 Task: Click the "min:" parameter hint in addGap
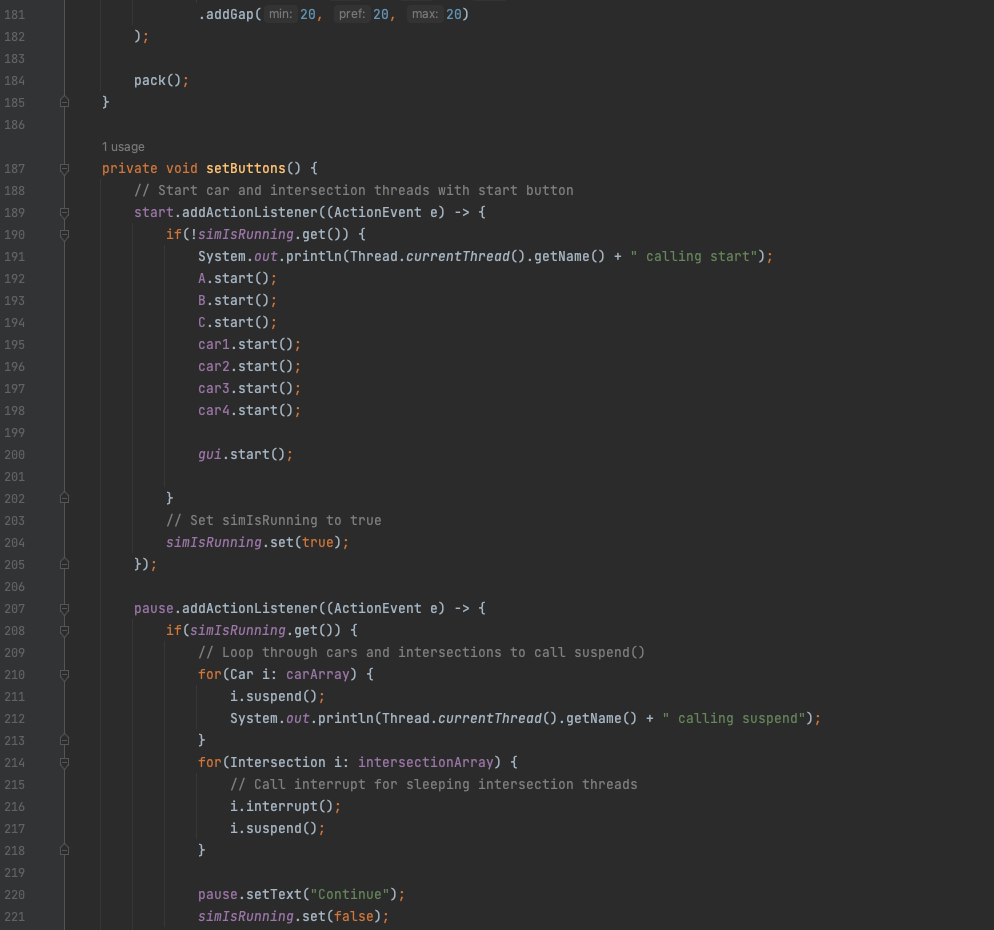(x=280, y=14)
